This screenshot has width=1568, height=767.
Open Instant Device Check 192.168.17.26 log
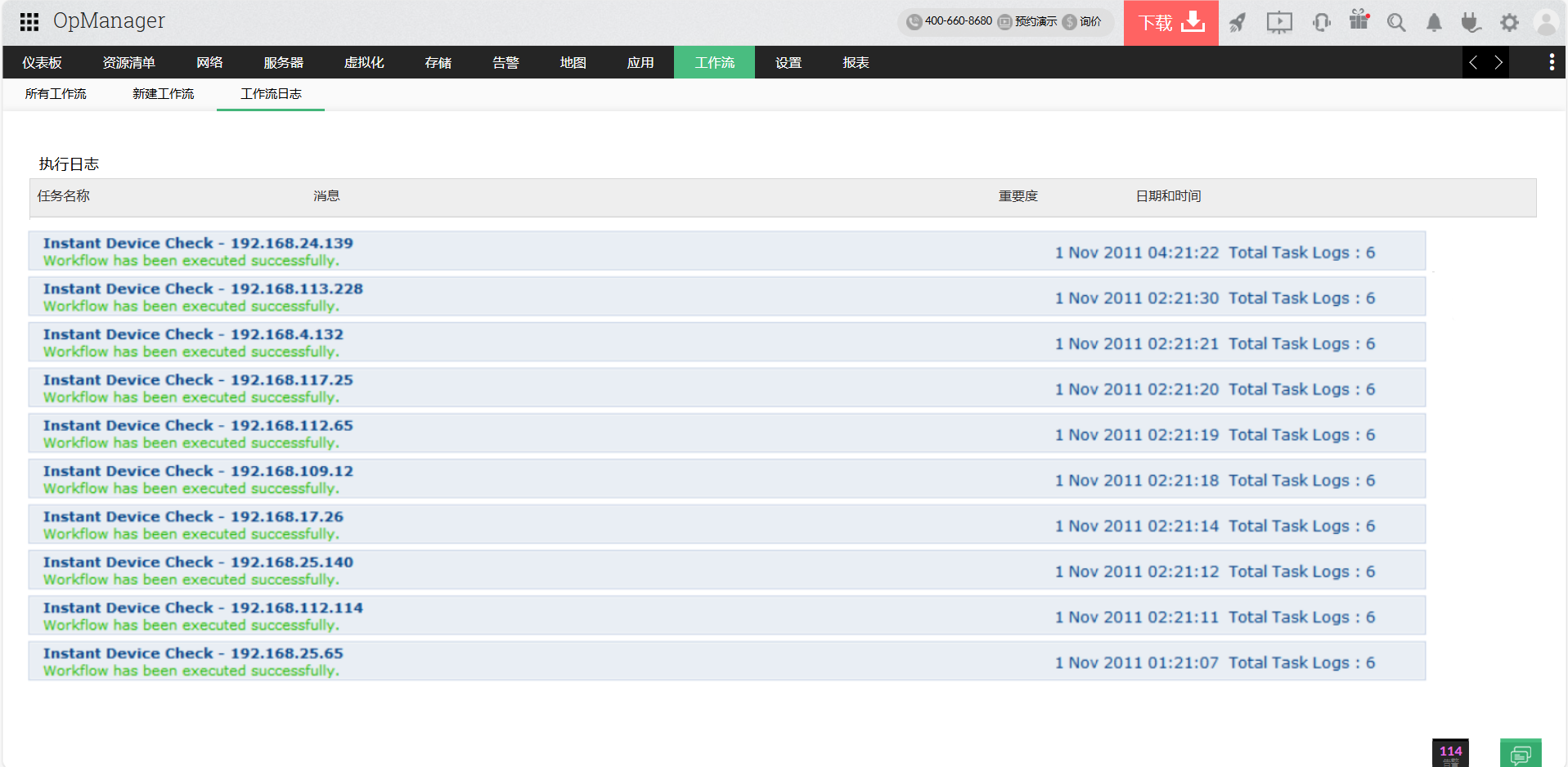click(727, 525)
